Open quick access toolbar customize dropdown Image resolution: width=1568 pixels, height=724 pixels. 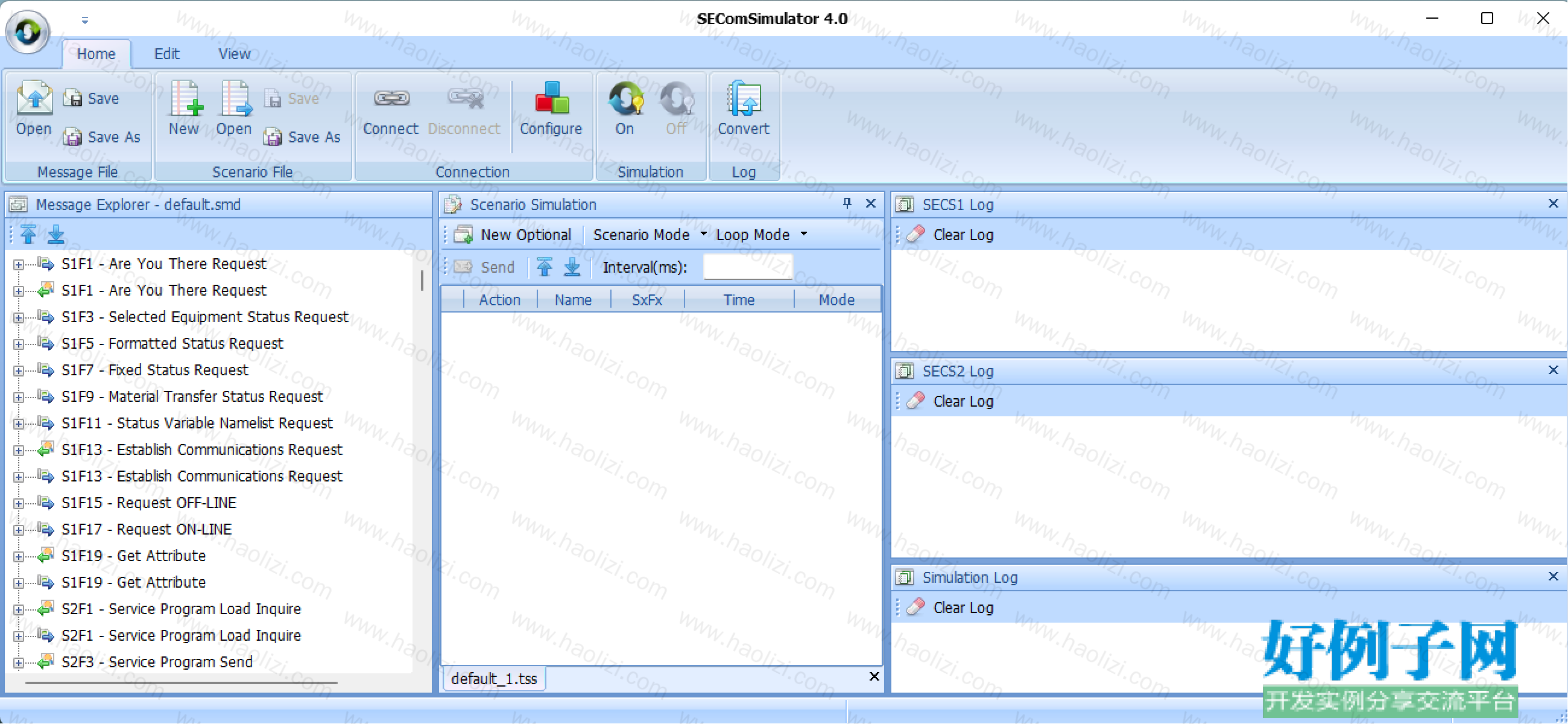point(84,20)
